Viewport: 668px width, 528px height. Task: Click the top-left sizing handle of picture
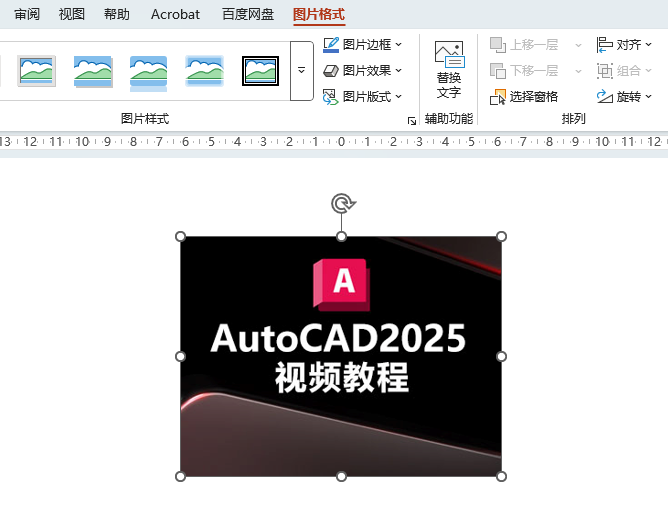click(181, 237)
